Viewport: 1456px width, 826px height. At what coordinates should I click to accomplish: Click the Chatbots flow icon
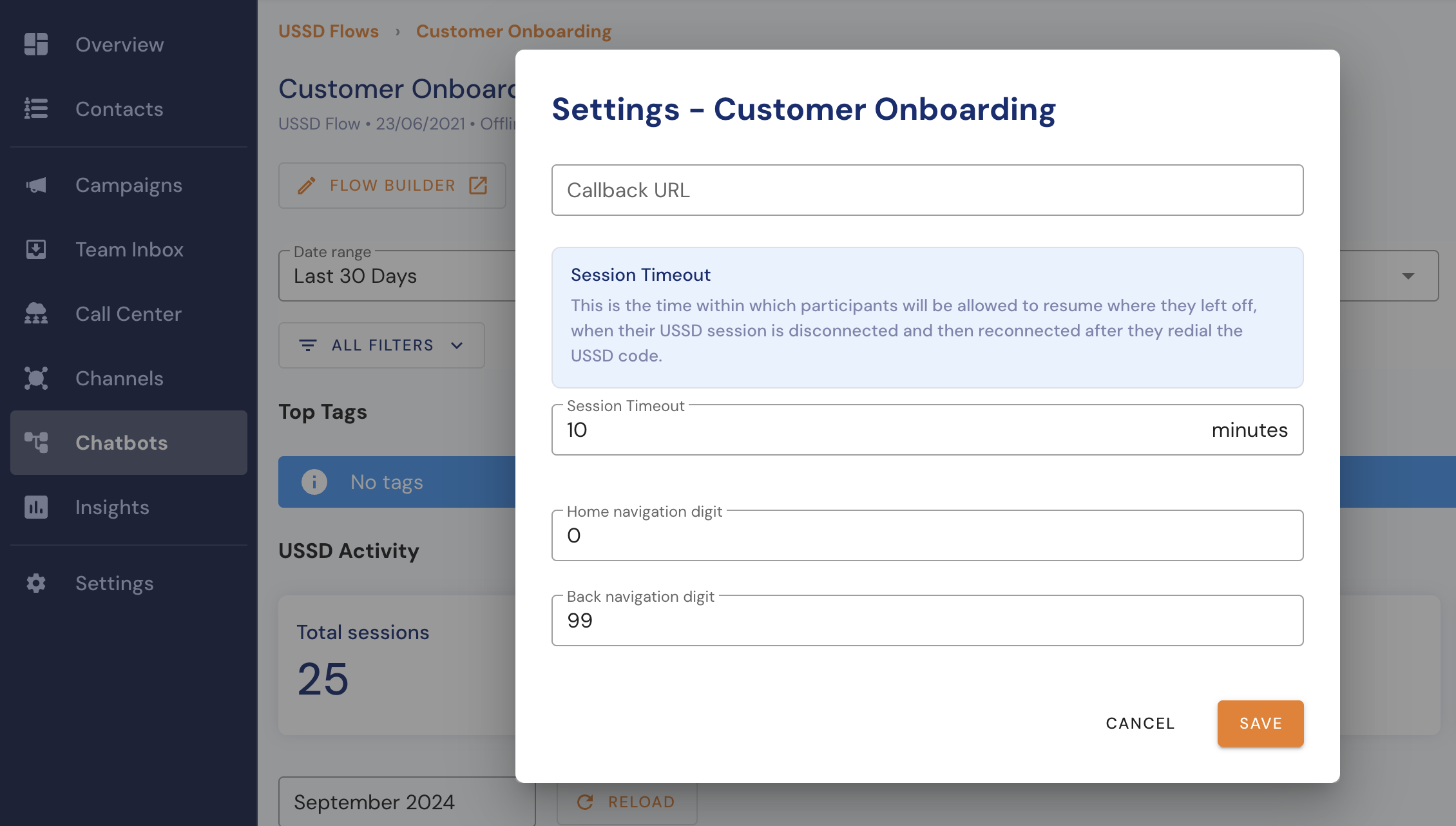tap(36, 442)
